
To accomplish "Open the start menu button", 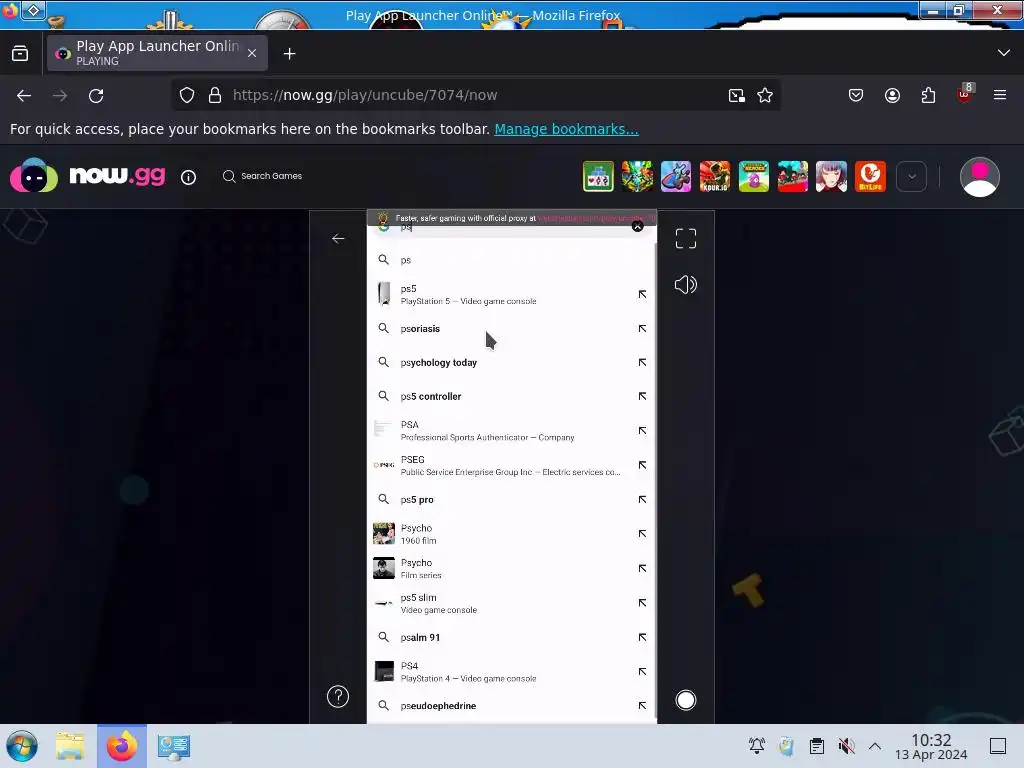I will coord(22,746).
